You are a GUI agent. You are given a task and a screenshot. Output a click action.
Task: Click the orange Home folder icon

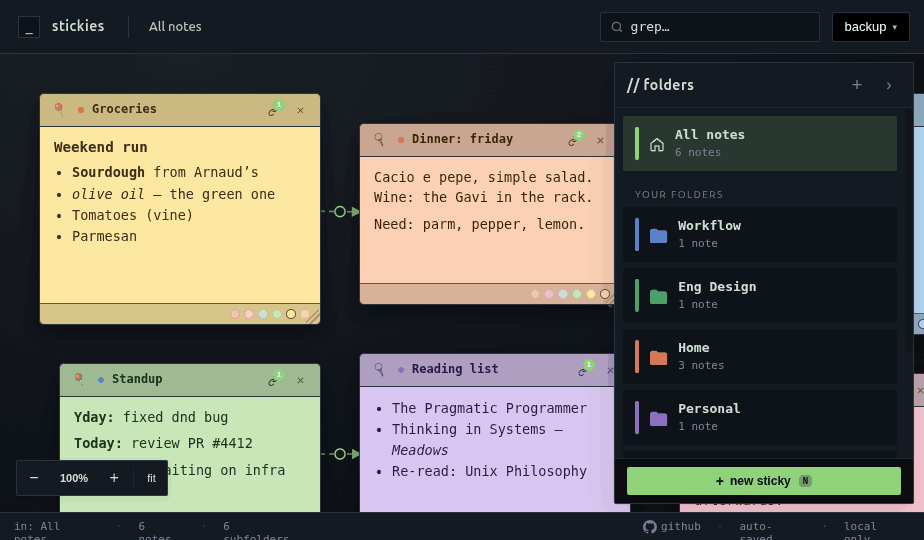(658, 357)
